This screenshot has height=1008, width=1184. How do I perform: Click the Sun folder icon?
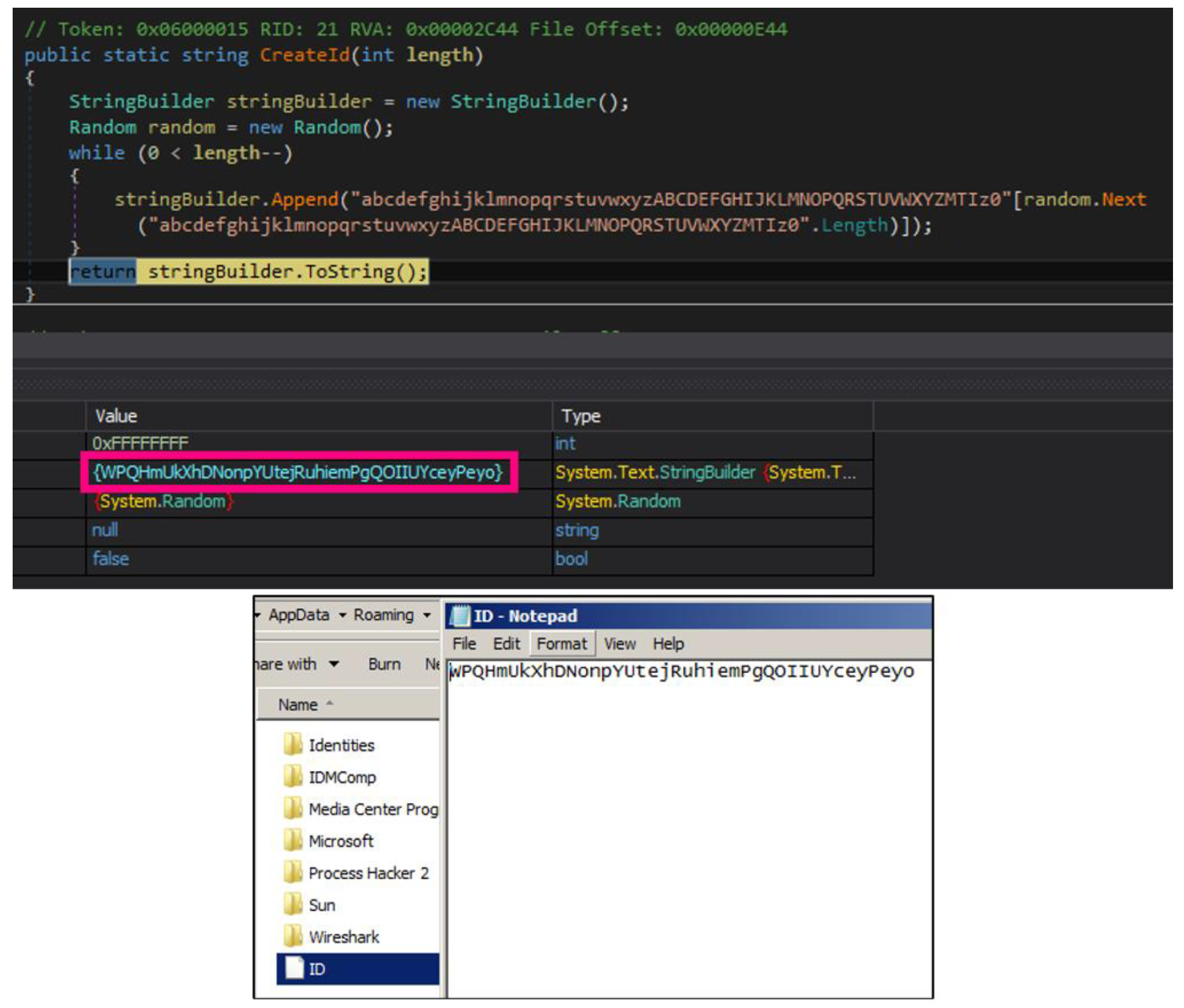click(x=293, y=905)
